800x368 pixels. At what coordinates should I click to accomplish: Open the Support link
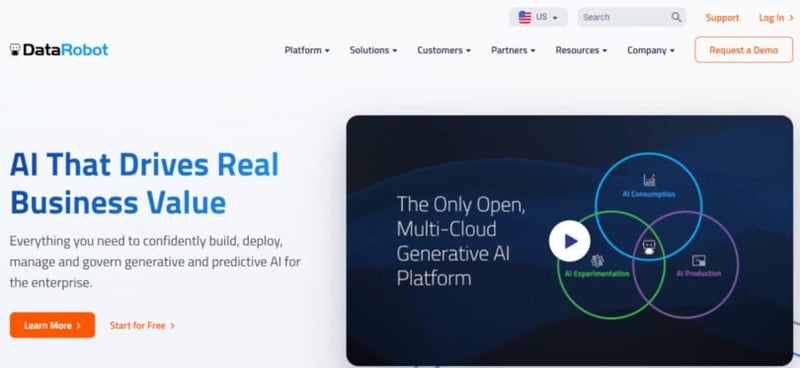(x=722, y=18)
